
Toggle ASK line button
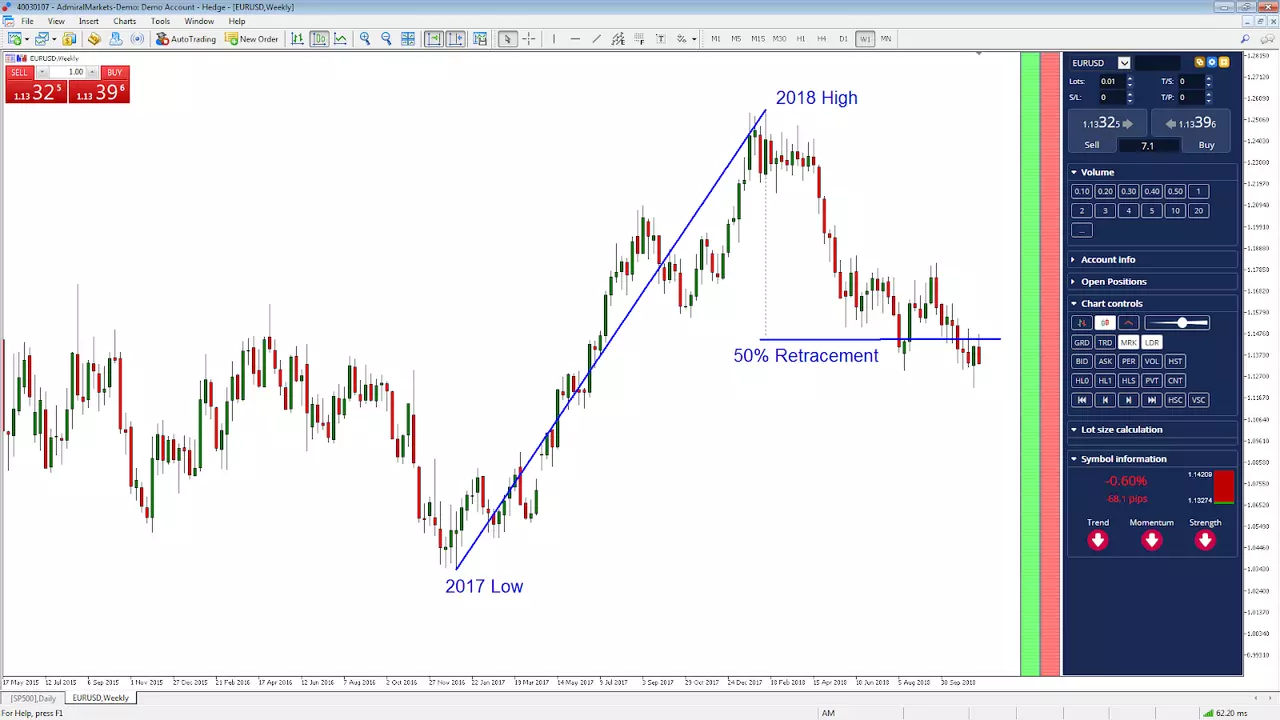(x=1105, y=361)
